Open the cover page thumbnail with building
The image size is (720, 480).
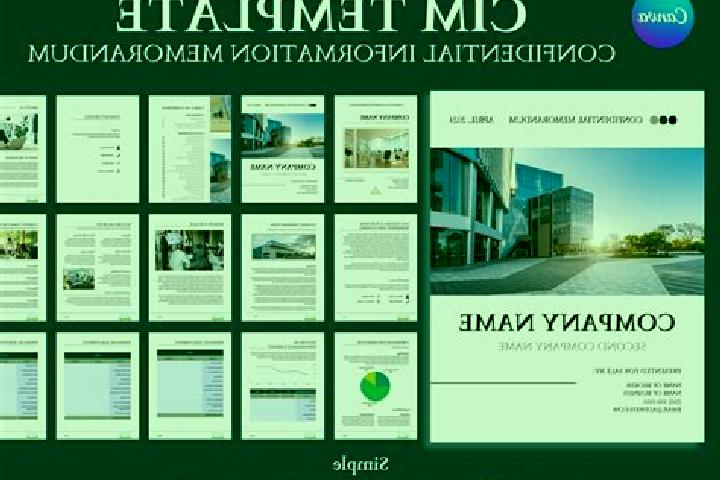[282, 149]
